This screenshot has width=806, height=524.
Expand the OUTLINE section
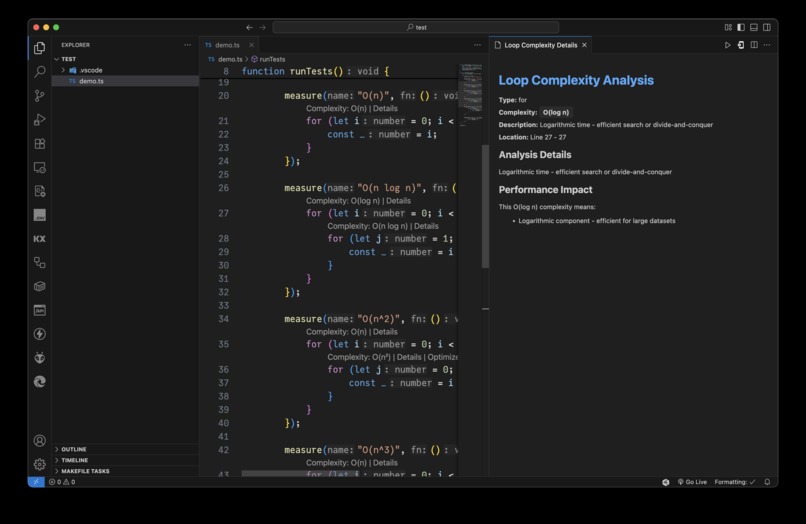(125, 449)
